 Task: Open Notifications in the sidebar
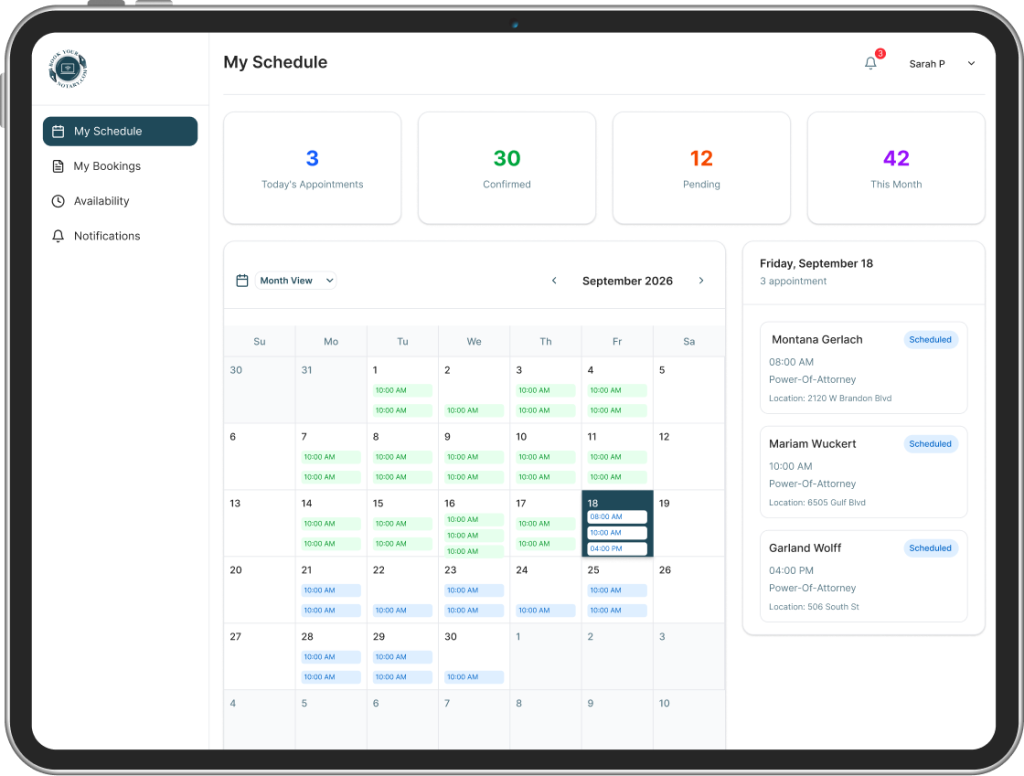[x=120, y=236]
